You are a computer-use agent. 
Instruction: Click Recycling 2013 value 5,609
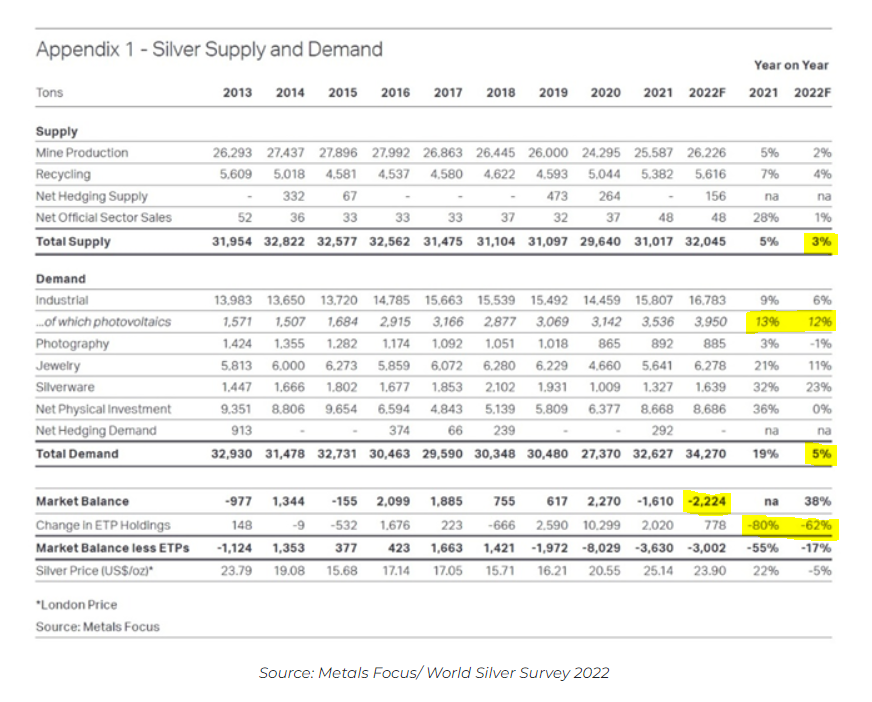coord(236,175)
